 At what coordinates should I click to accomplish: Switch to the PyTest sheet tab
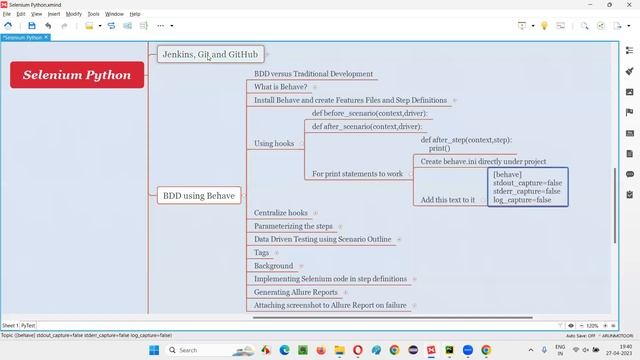tap(28, 325)
